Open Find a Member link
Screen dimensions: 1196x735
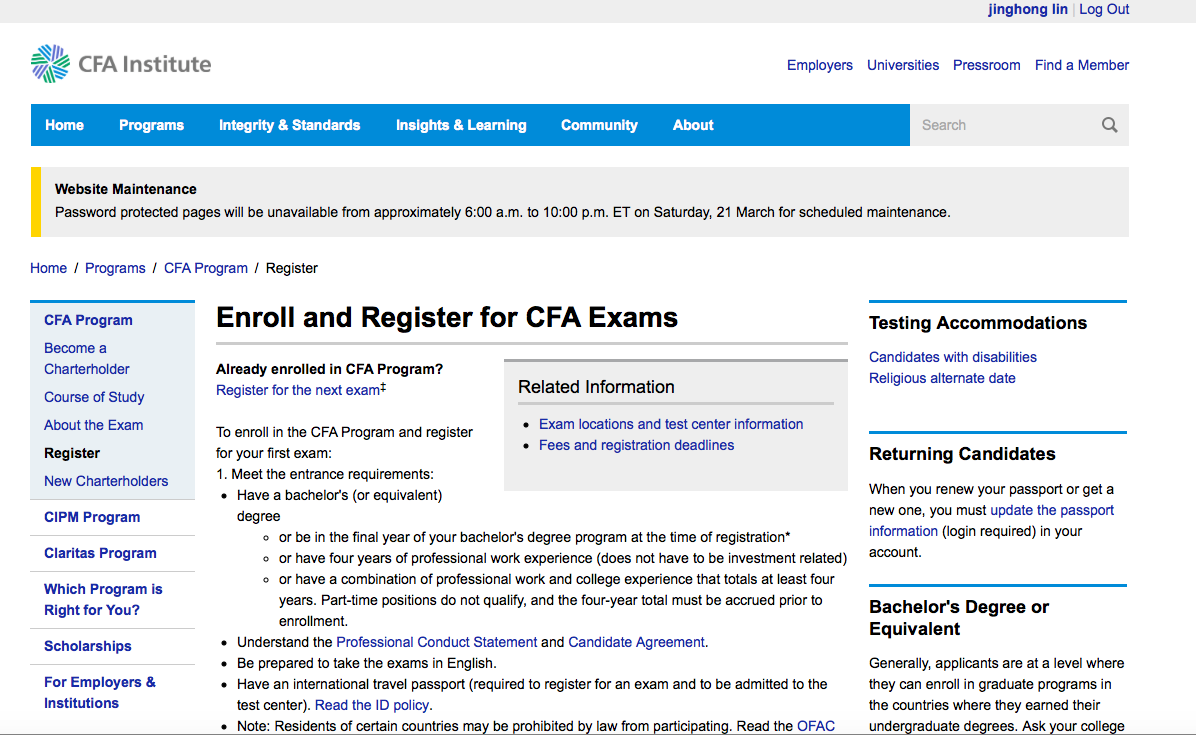point(1082,65)
